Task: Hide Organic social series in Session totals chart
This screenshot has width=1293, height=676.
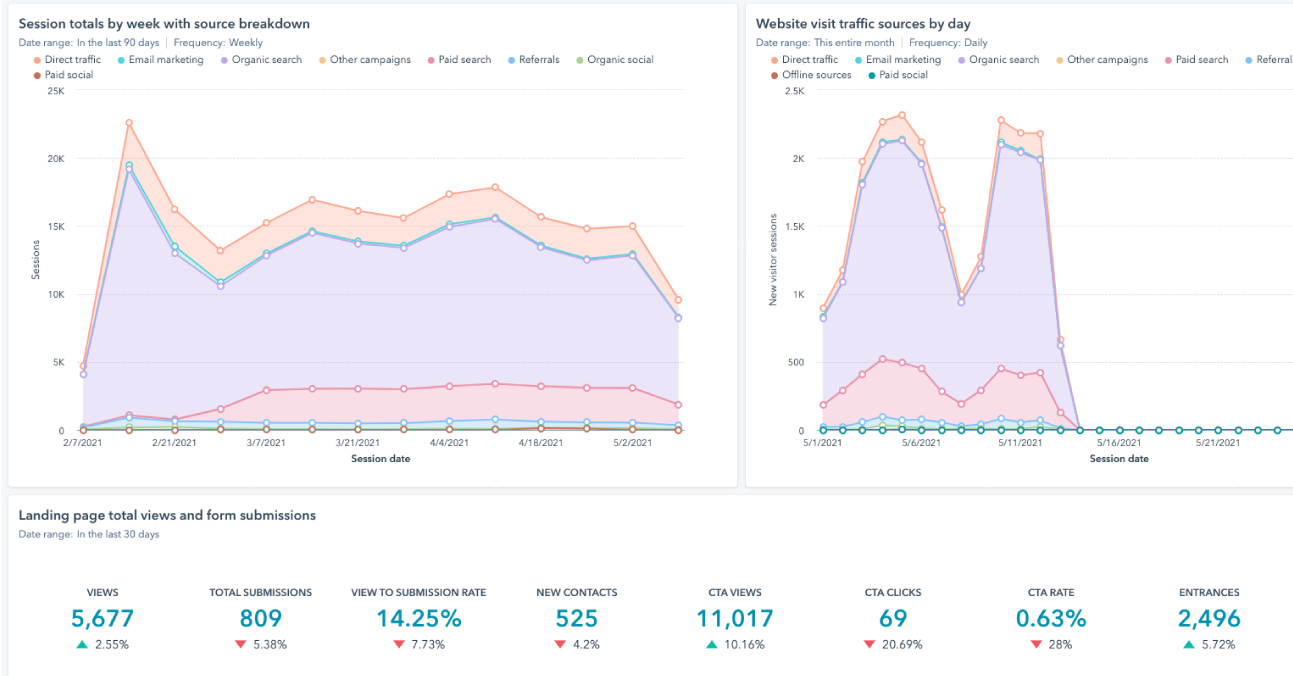Action: coord(619,60)
